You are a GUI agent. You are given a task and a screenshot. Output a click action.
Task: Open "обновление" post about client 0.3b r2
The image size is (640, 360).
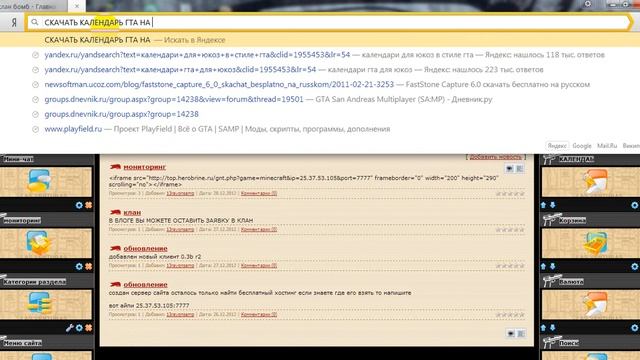[145, 248]
